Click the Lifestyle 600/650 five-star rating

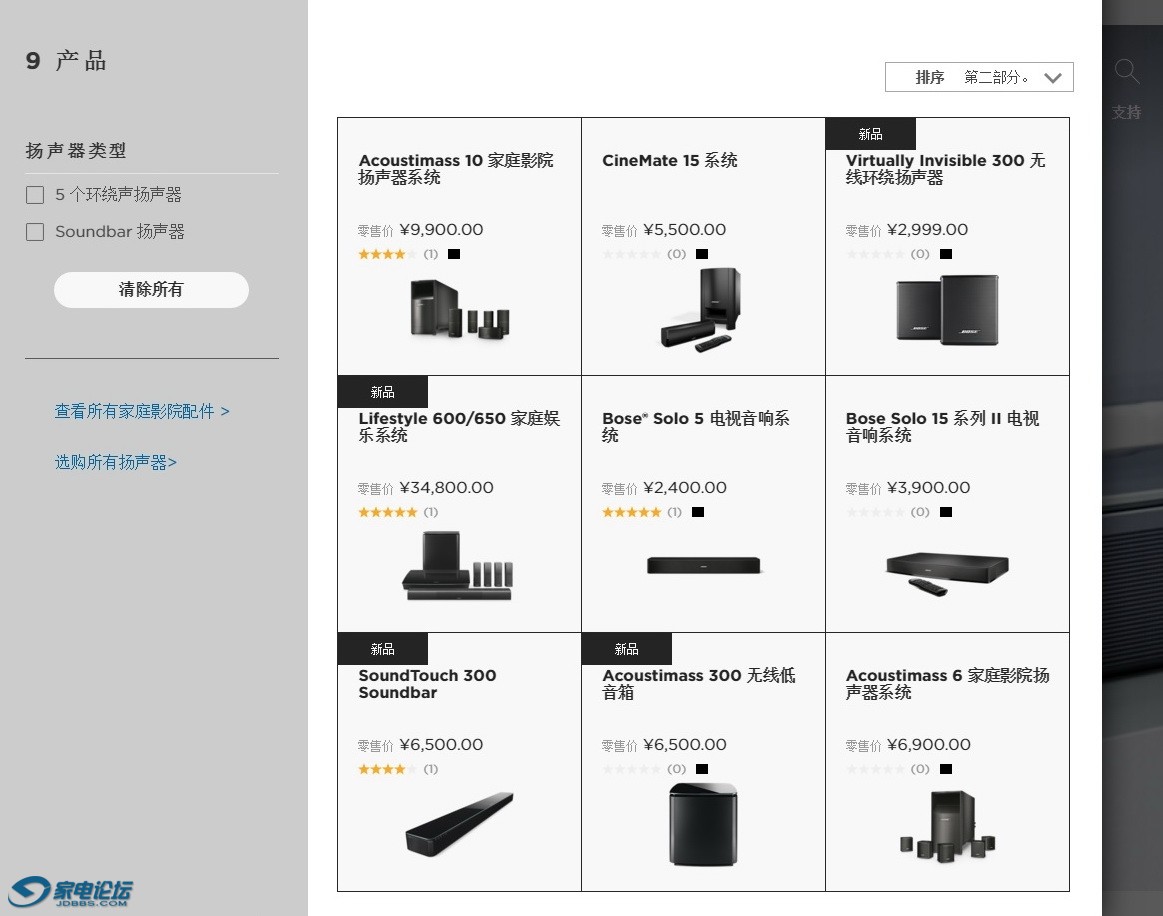pyautogui.click(x=388, y=512)
